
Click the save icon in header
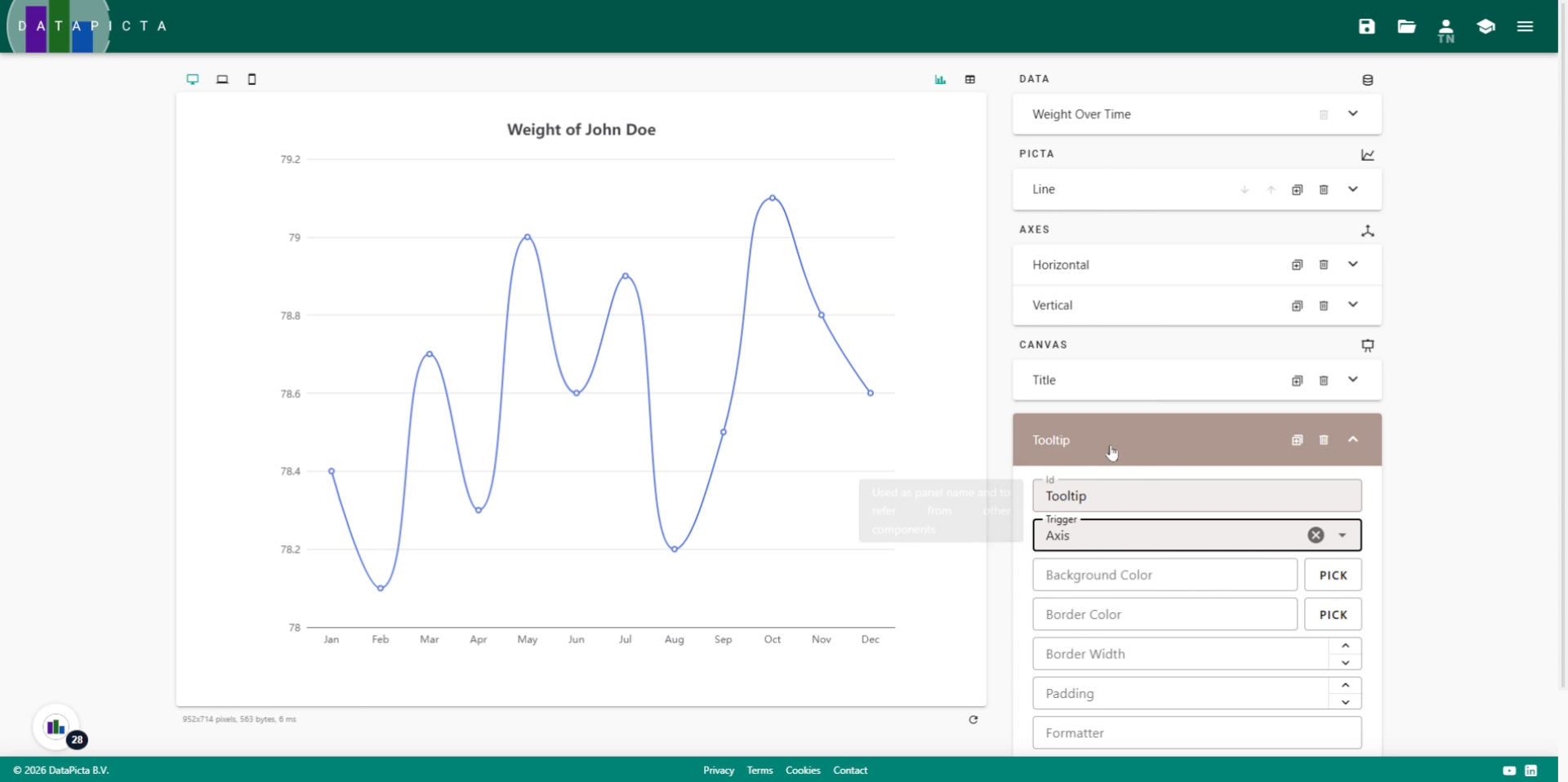(x=1366, y=26)
